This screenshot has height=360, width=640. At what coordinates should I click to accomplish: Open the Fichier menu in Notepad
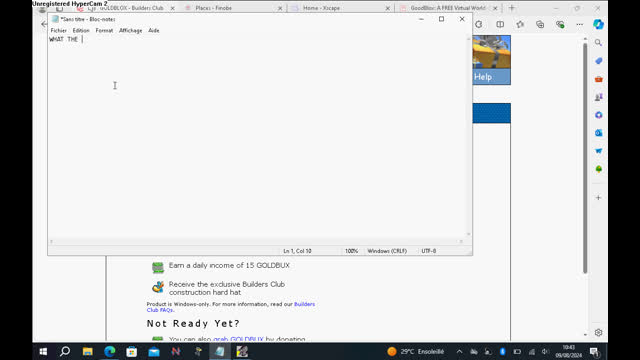58,31
